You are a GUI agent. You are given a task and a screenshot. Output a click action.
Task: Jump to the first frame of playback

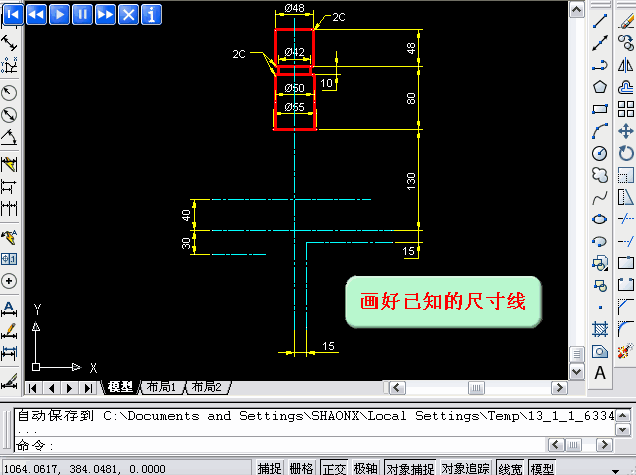pyautogui.click(x=13, y=15)
